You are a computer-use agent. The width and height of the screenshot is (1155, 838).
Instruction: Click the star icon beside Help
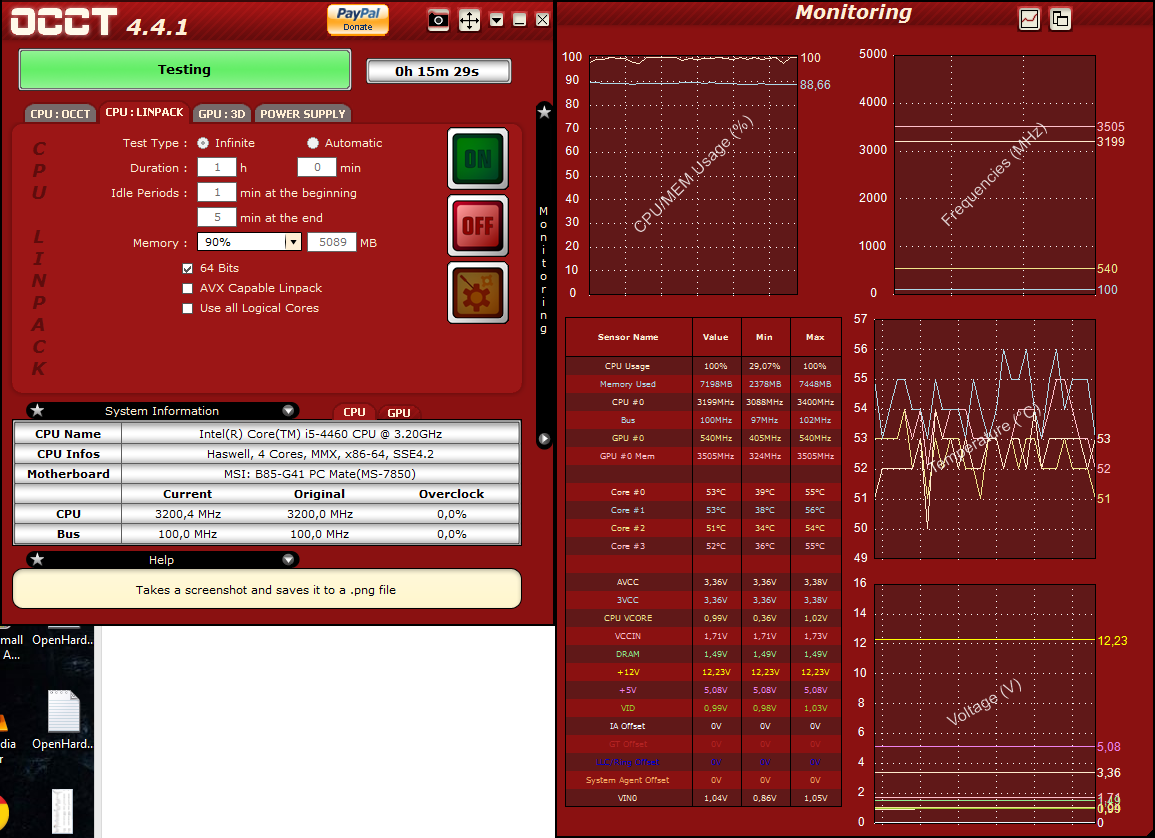pyautogui.click(x=38, y=560)
